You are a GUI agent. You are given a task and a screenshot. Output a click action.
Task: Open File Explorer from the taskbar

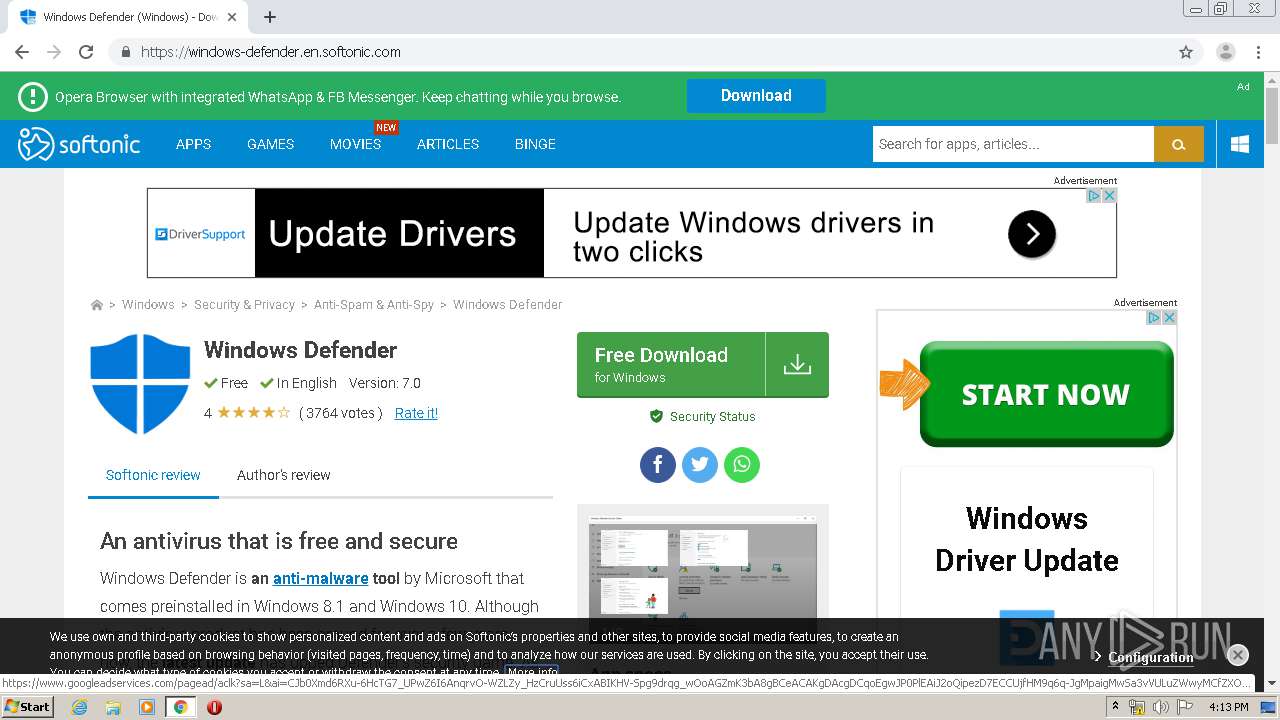pos(113,707)
